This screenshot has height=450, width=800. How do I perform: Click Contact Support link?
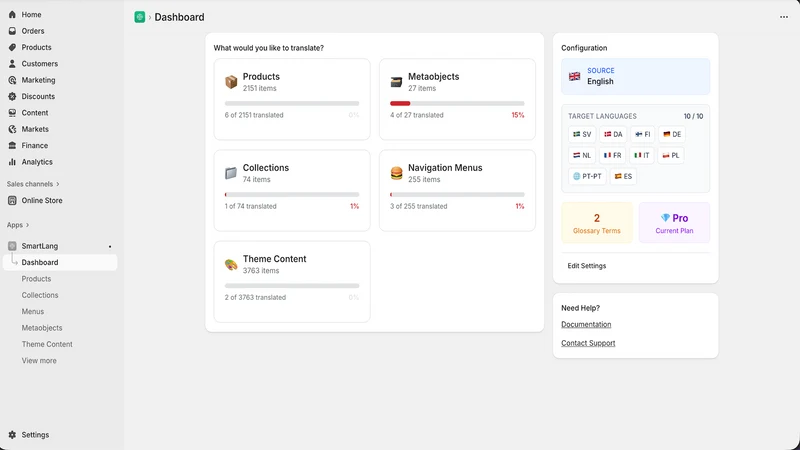tap(588, 343)
